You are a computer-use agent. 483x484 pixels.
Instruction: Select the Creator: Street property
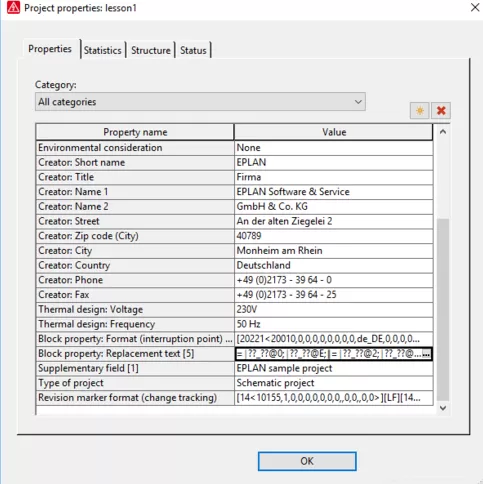(135, 221)
